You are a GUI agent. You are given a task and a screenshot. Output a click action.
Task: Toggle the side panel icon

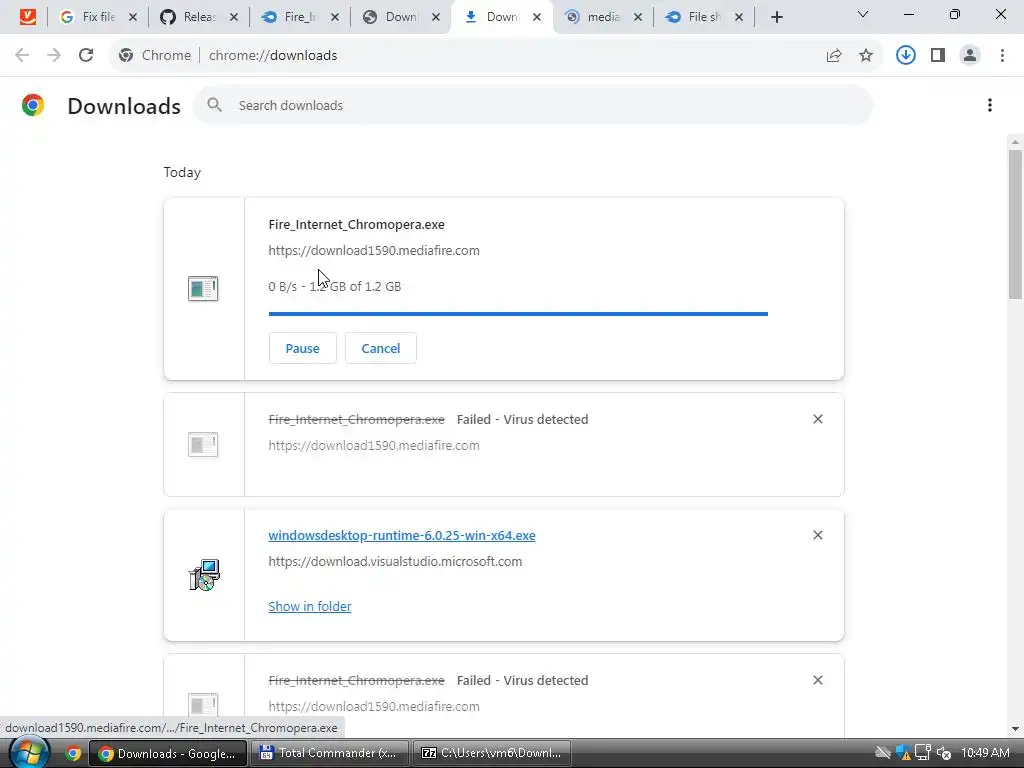coord(938,56)
